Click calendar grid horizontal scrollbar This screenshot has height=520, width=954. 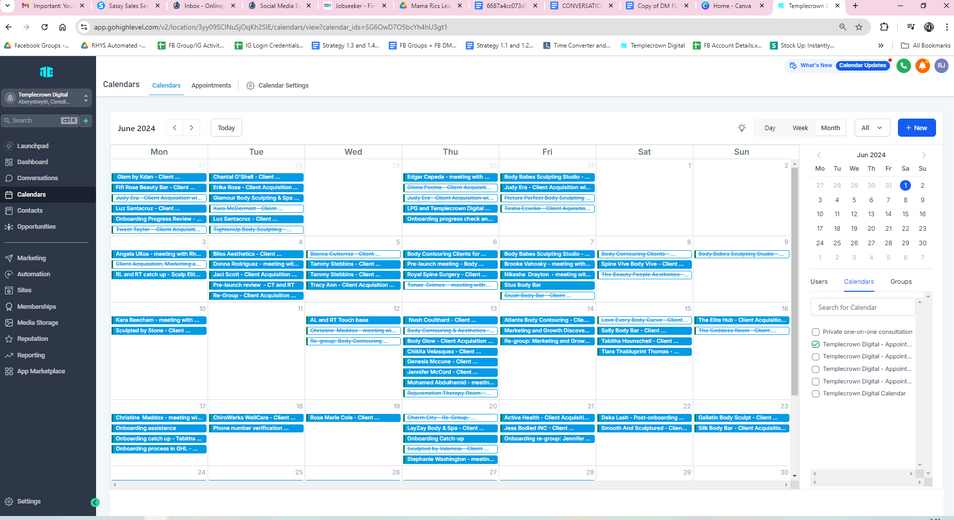pos(450,485)
